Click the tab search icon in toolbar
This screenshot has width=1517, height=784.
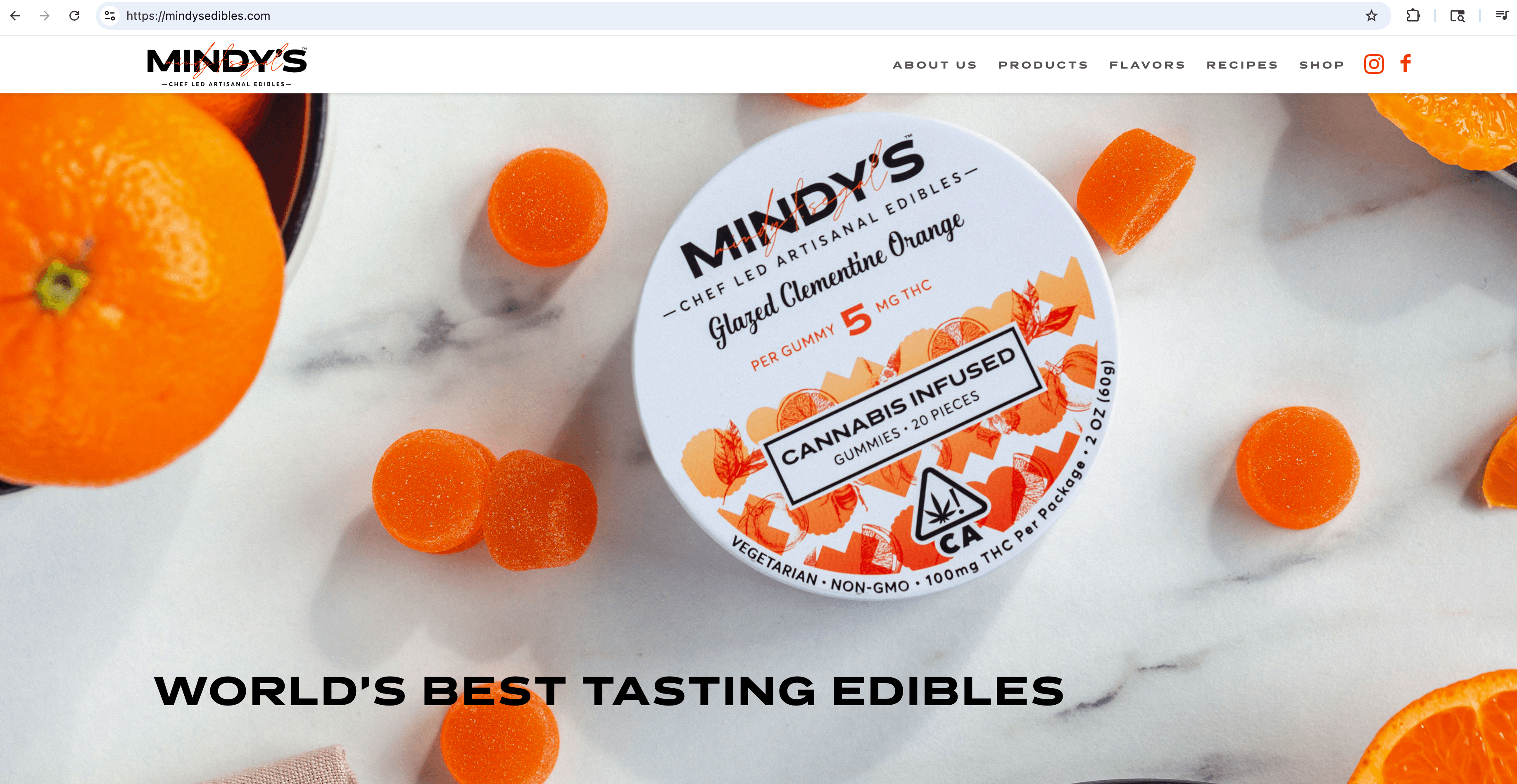click(x=1458, y=16)
